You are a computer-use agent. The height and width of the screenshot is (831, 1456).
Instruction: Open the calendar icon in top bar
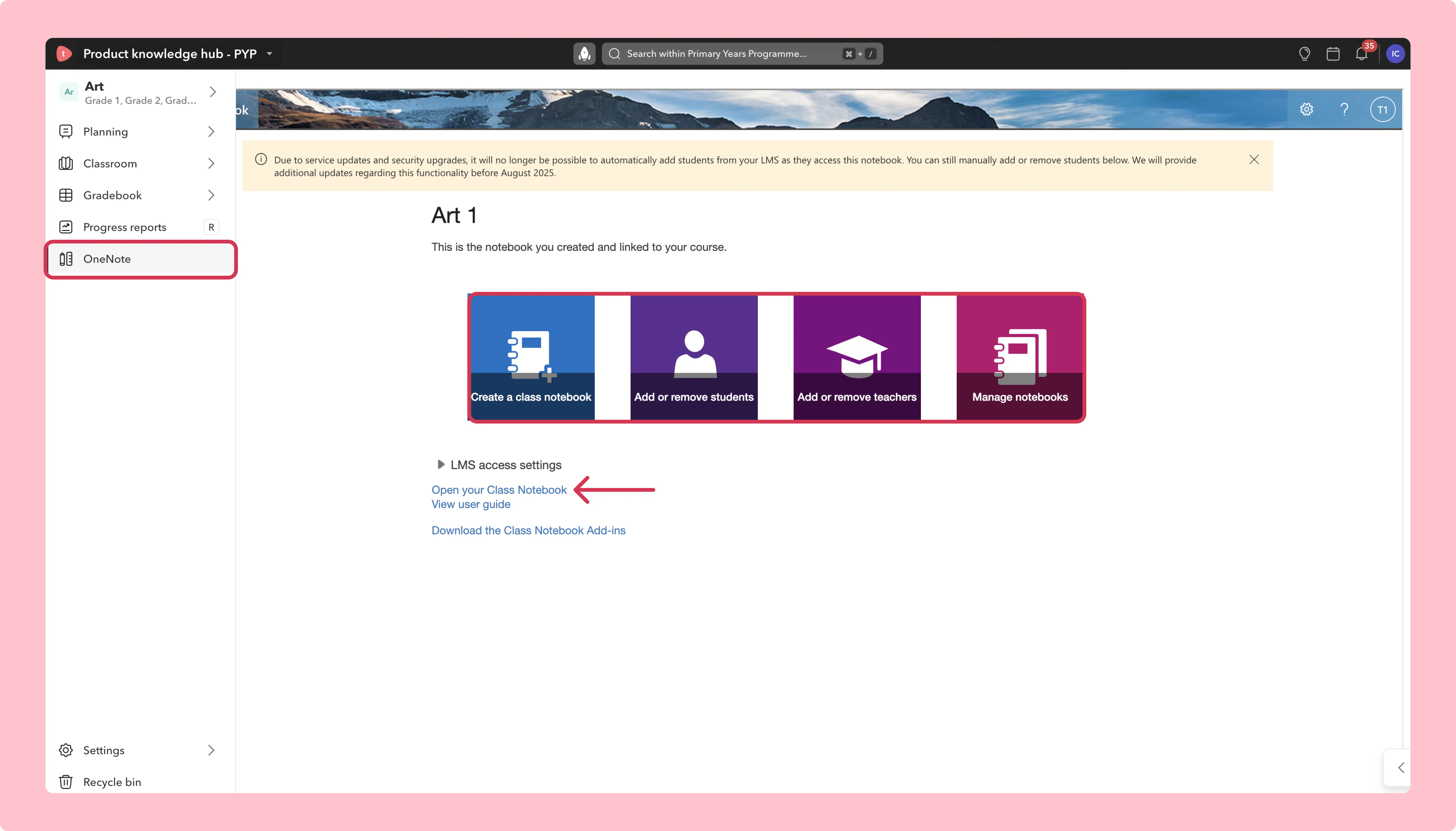[x=1333, y=54]
